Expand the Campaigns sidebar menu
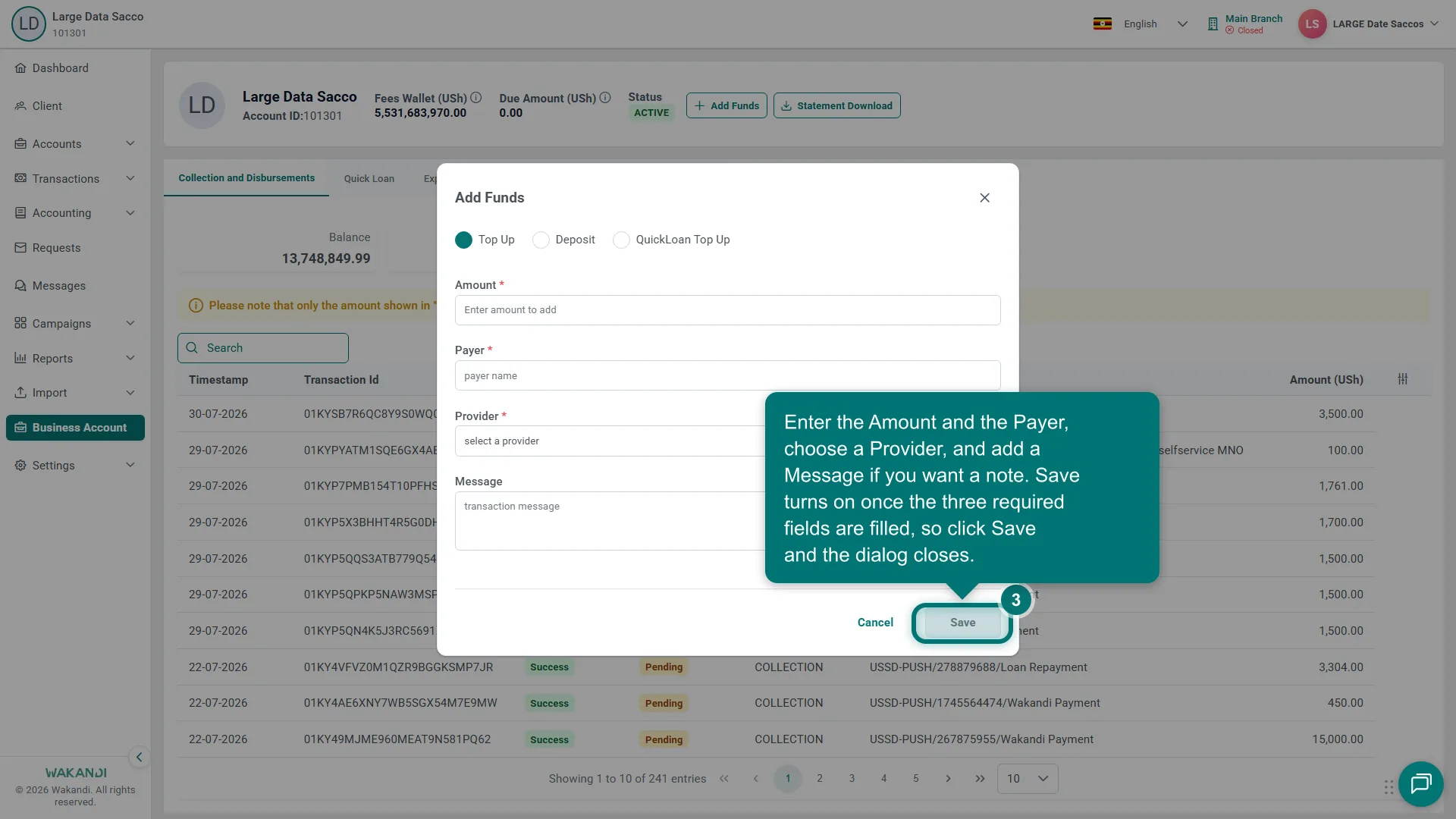 (x=130, y=324)
